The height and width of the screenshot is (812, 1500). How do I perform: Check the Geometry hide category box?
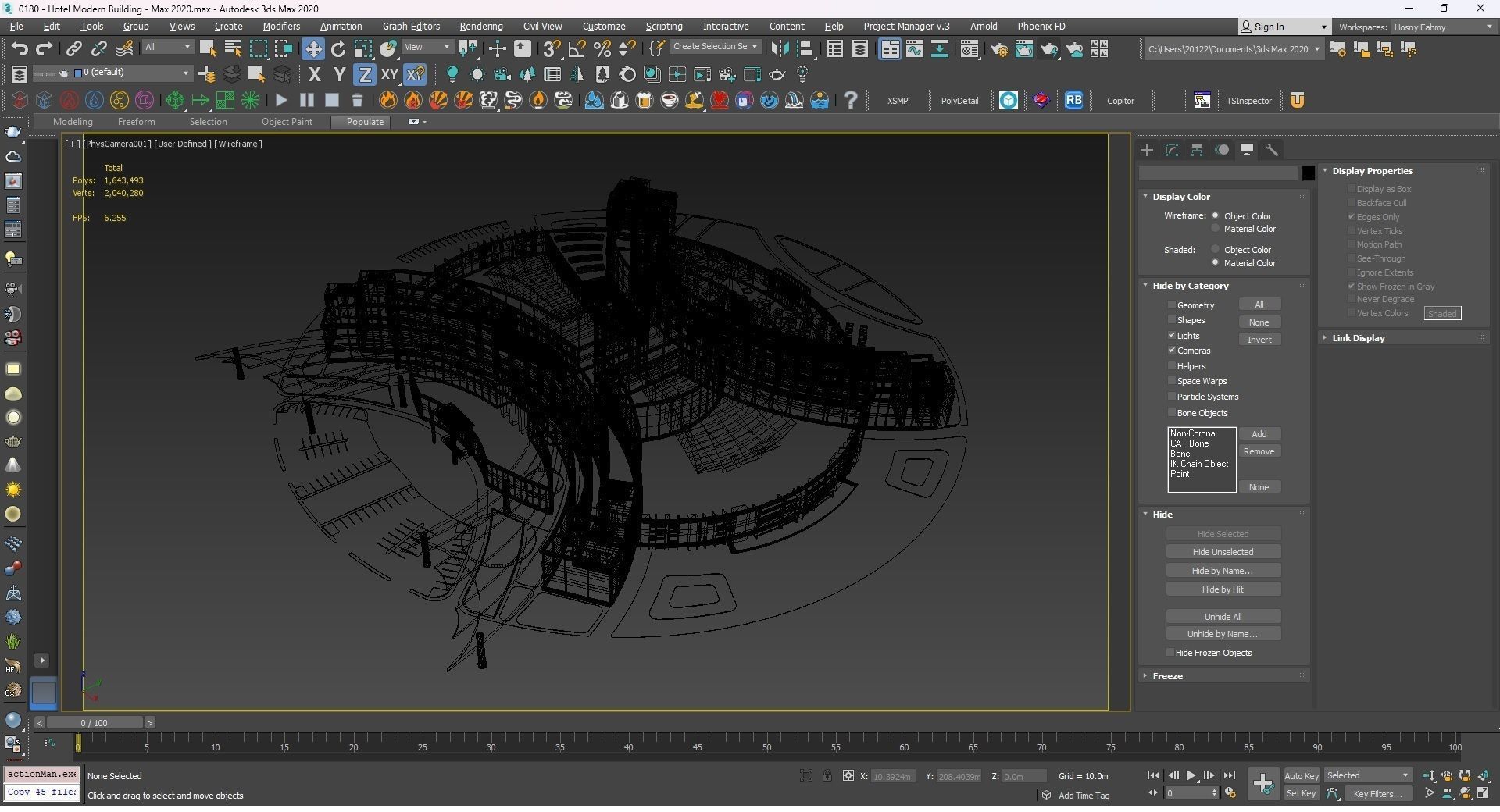(1171, 304)
